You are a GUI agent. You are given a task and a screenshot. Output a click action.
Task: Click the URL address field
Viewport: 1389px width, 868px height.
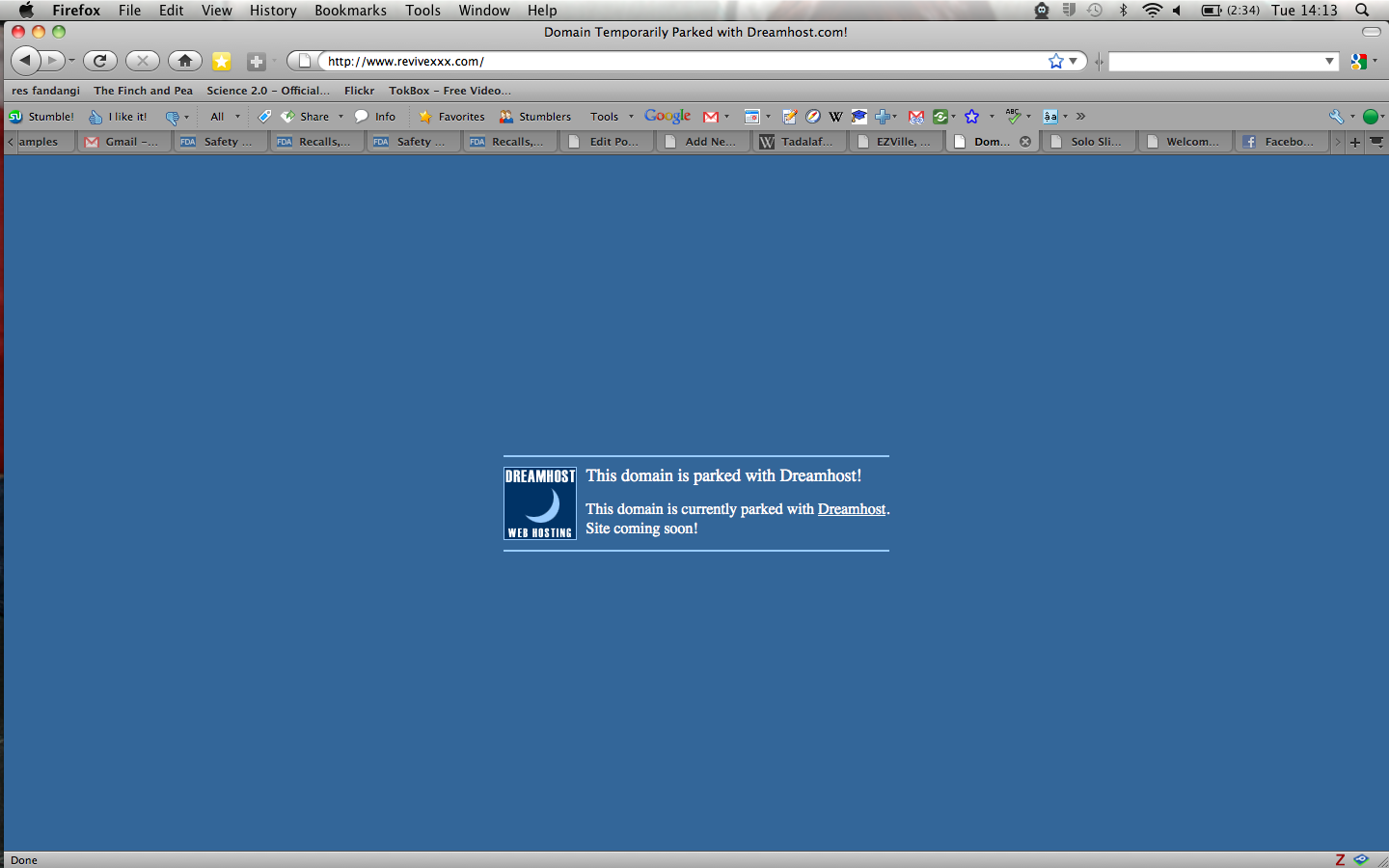tap(675, 61)
